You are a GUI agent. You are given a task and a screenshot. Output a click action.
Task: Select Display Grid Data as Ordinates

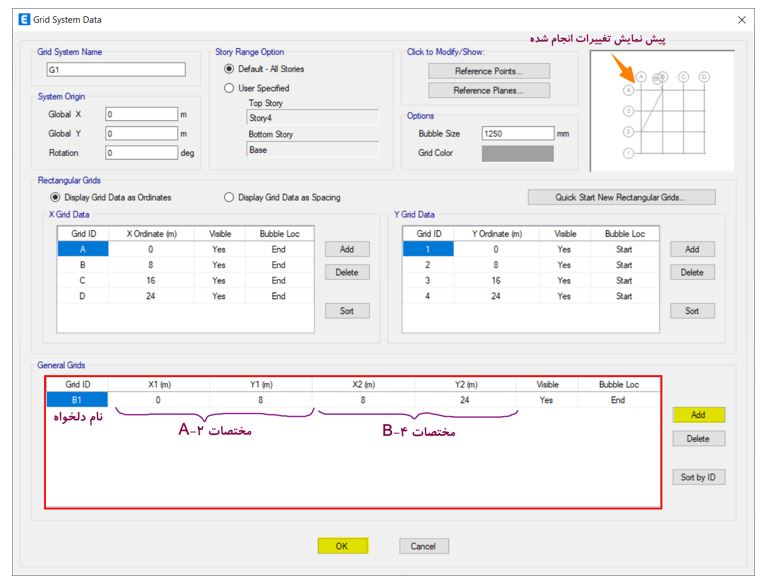pyautogui.click(x=55, y=197)
